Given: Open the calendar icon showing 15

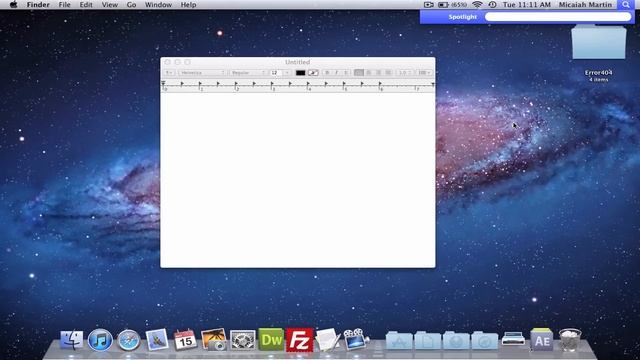Looking at the screenshot, I should 185,340.
